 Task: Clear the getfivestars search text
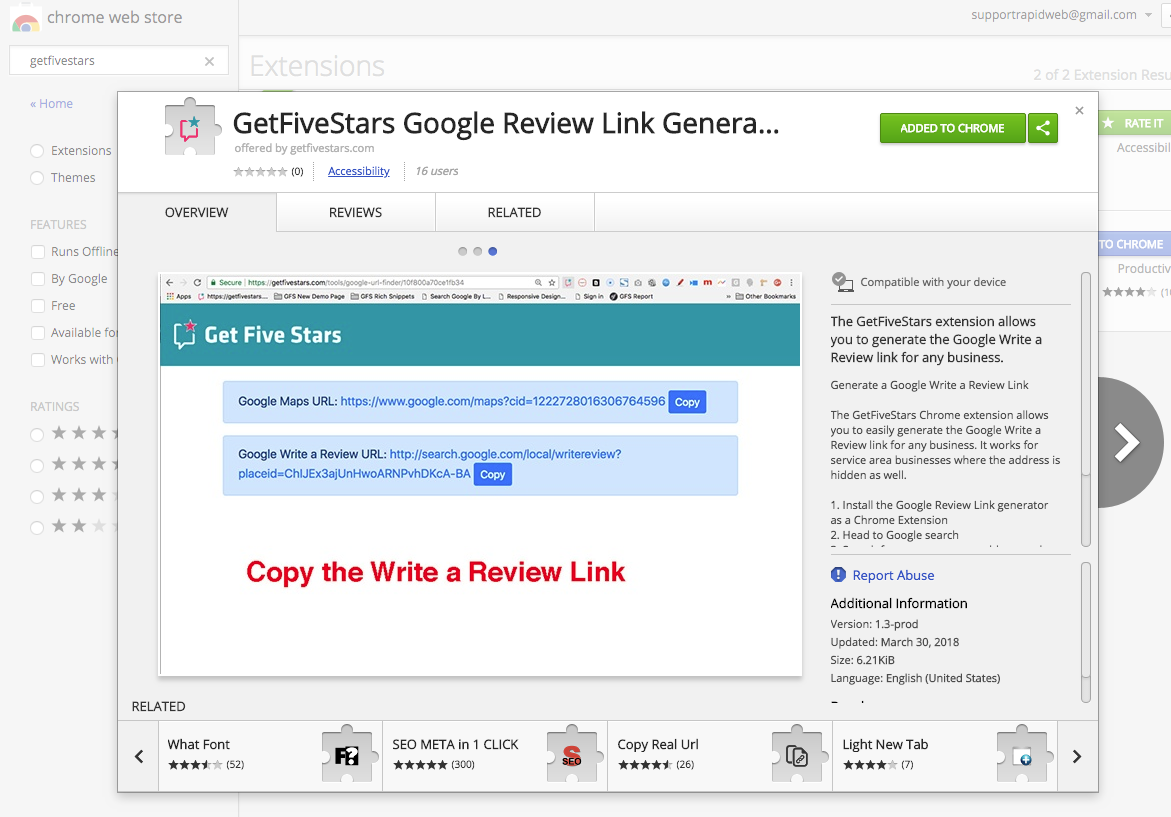(209, 61)
